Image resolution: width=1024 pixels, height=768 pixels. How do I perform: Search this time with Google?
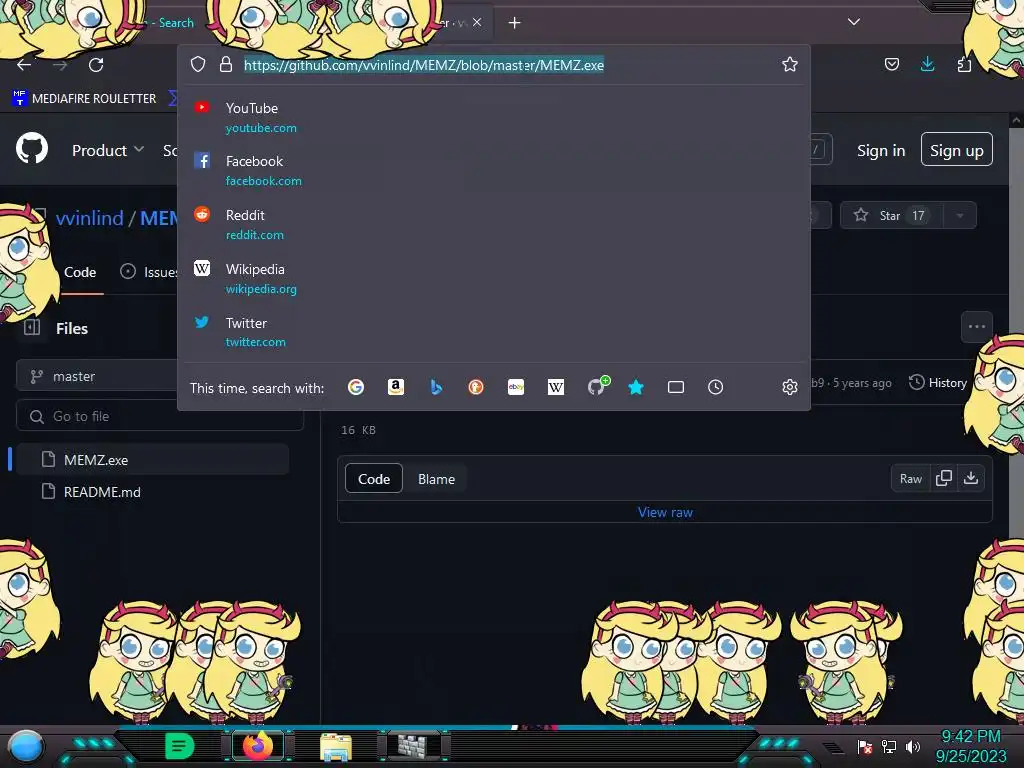click(356, 387)
